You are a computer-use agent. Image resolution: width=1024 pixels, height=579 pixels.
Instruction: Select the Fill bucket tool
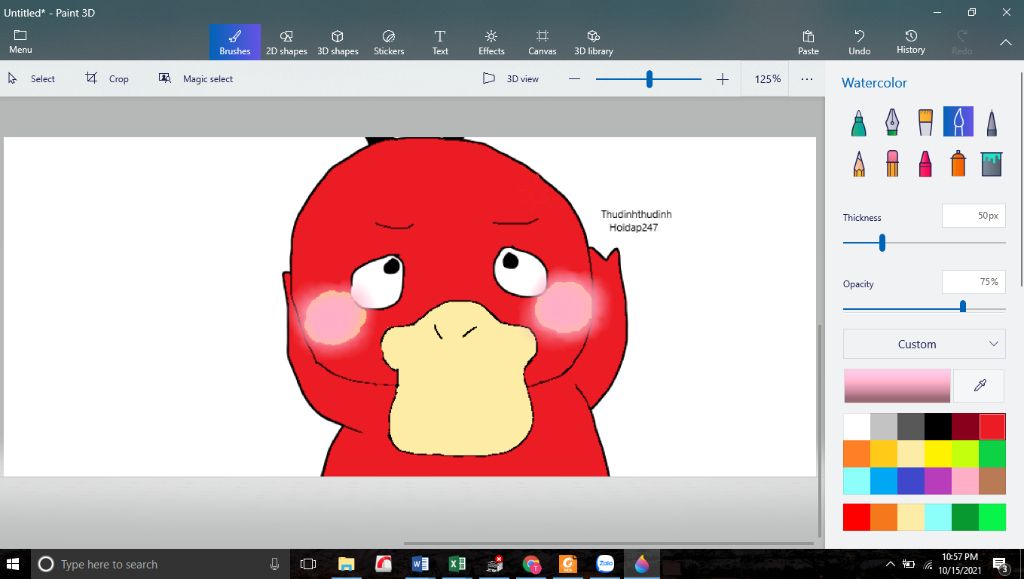tap(991, 163)
